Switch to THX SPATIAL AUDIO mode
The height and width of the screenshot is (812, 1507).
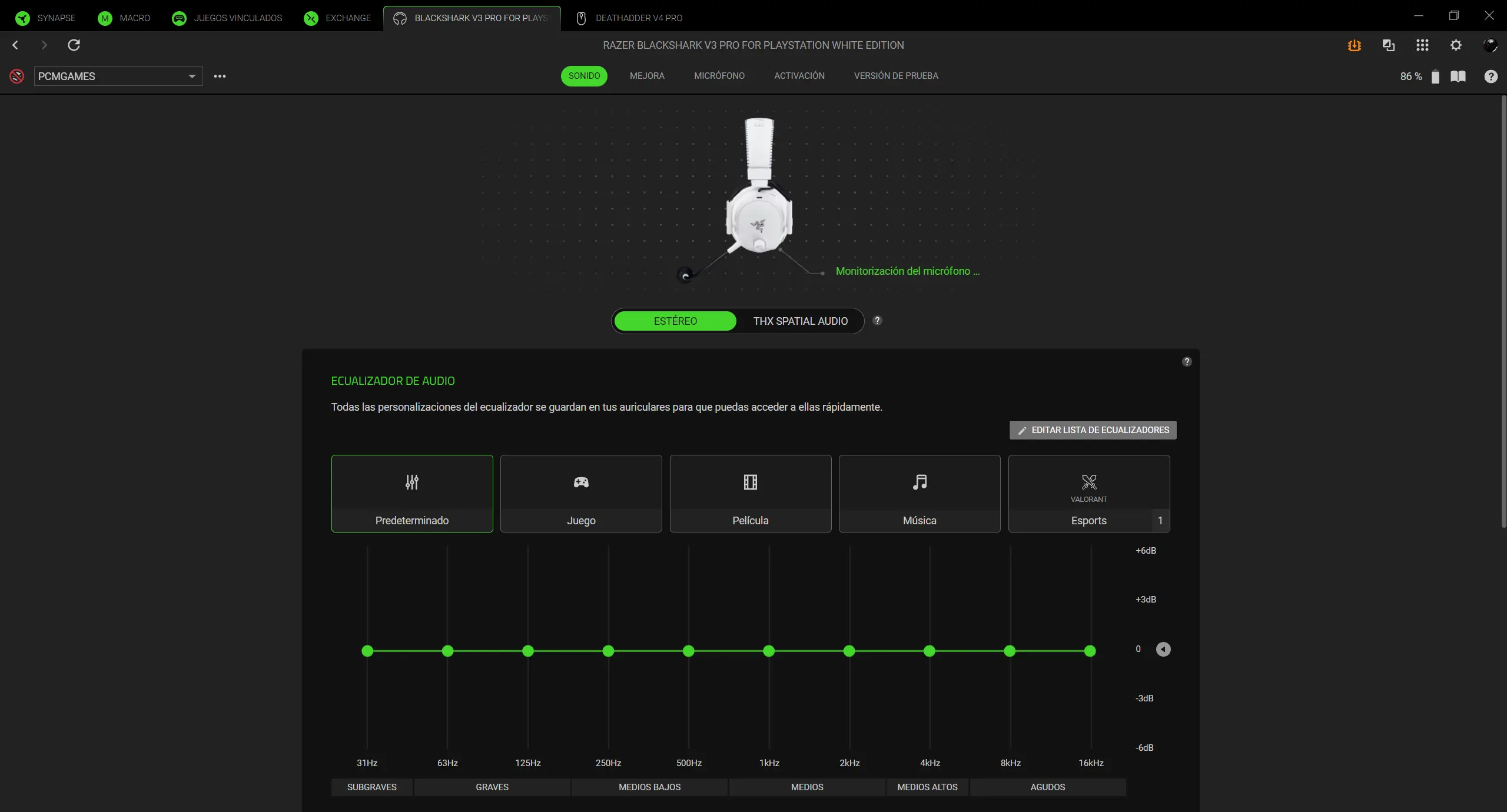tap(801, 321)
